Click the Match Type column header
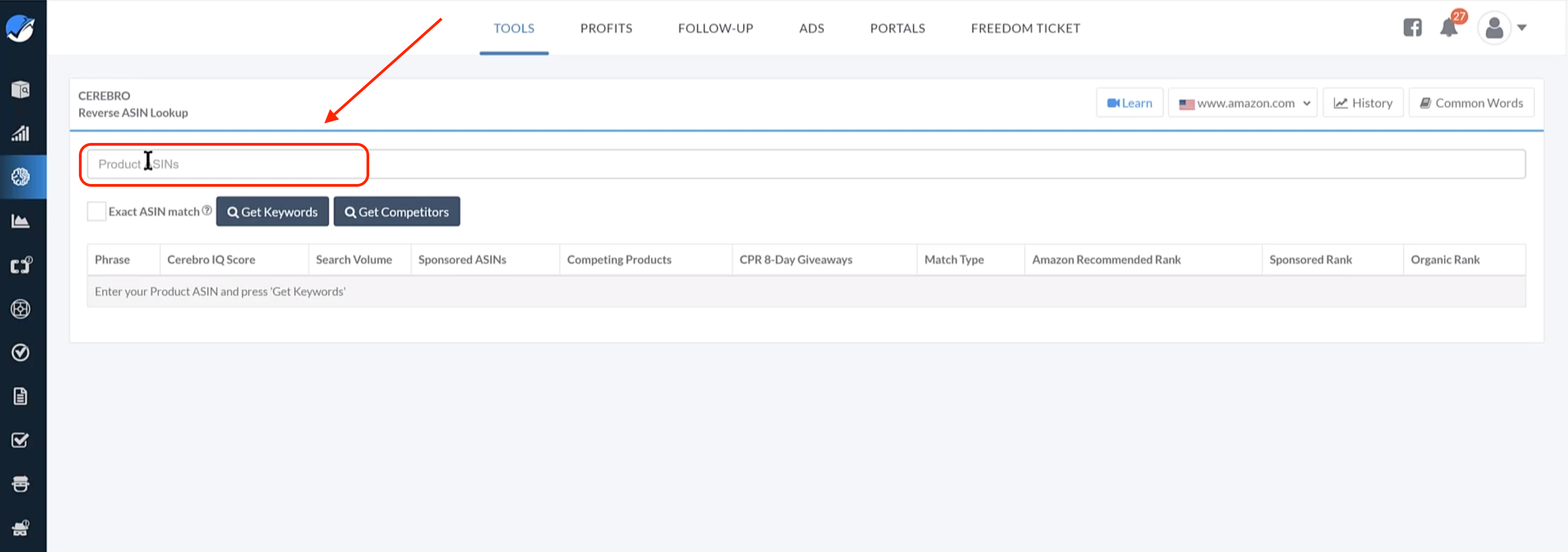 [971, 259]
